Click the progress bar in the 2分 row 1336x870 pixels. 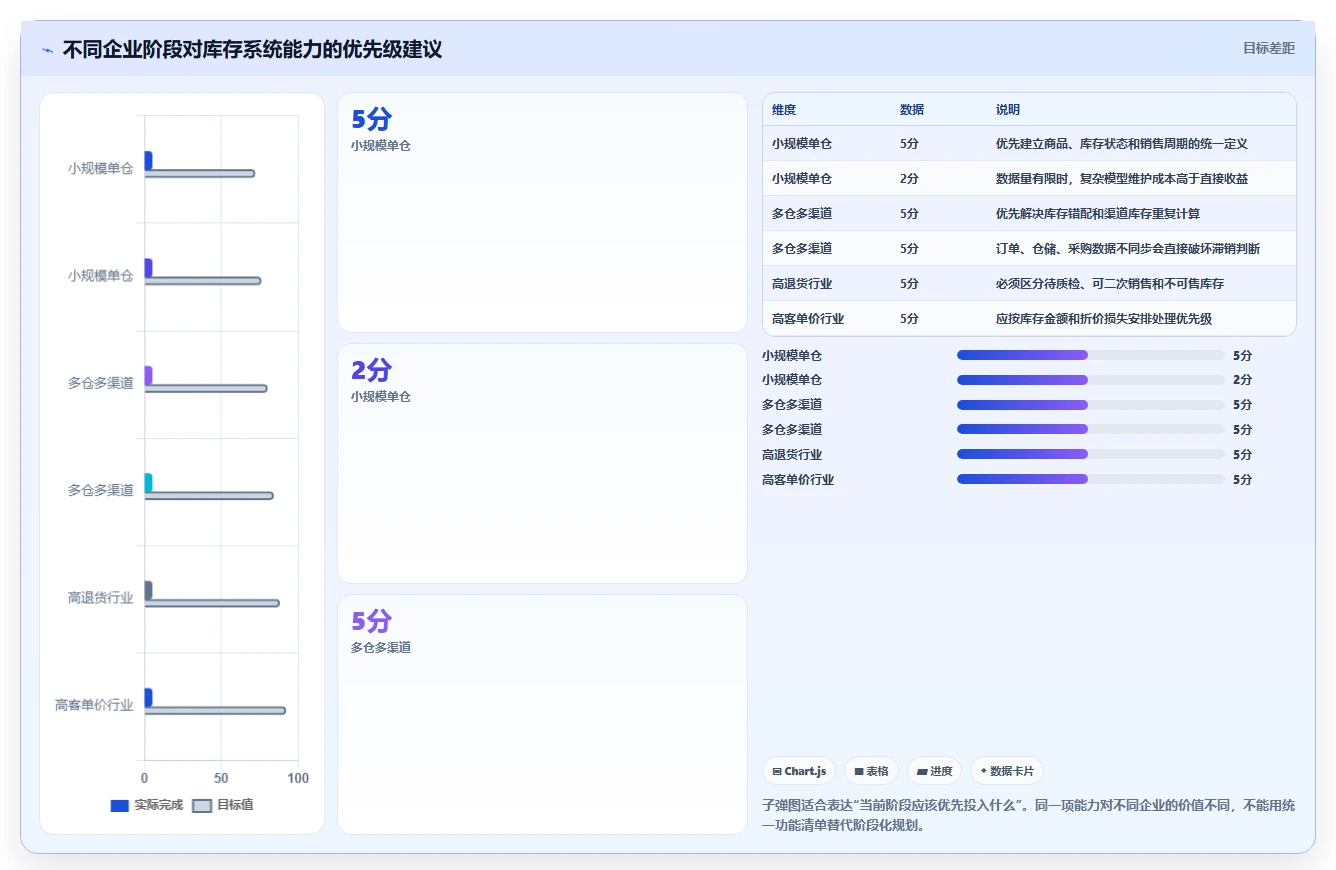[1090, 380]
